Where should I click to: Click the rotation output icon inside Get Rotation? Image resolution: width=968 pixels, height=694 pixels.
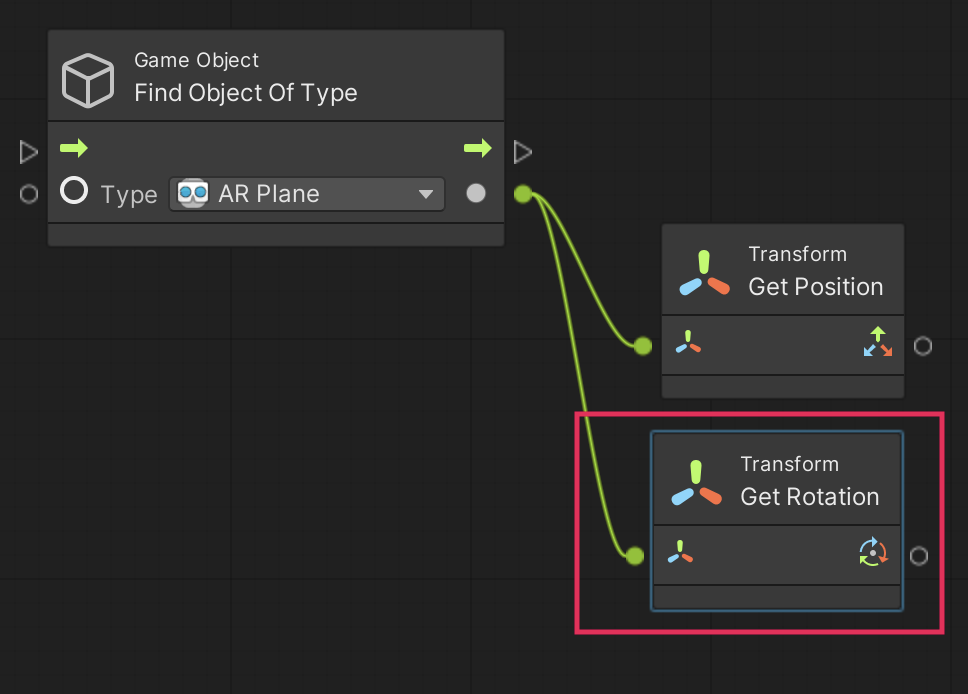(873, 552)
